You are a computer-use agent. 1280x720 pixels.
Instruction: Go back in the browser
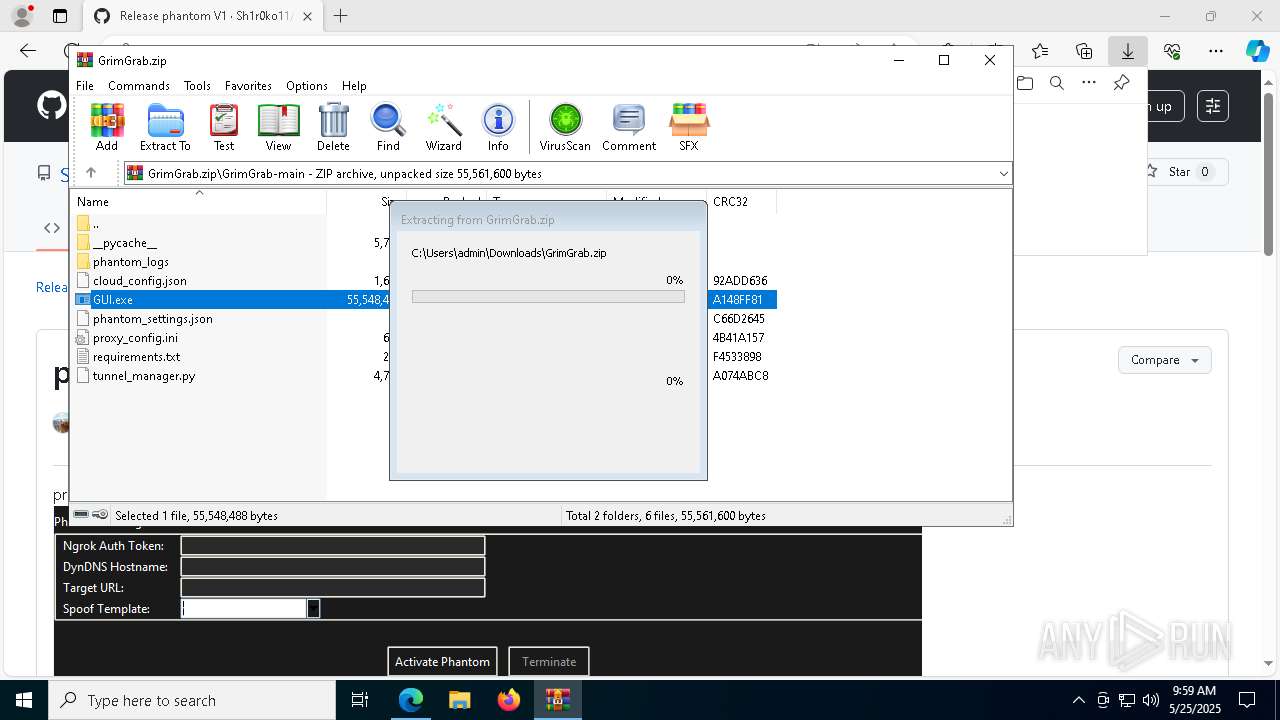click(28, 51)
